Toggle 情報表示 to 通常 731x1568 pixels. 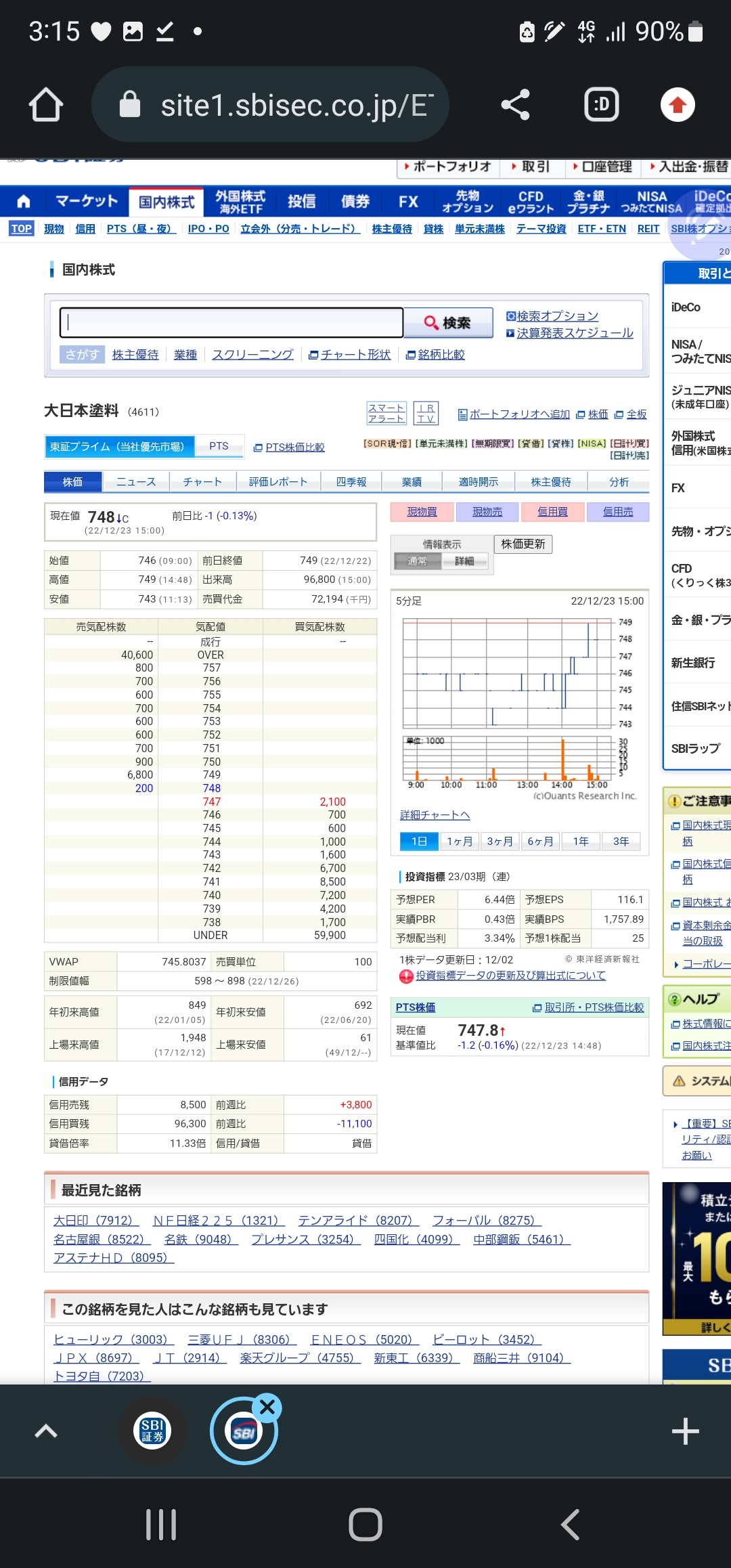point(417,561)
